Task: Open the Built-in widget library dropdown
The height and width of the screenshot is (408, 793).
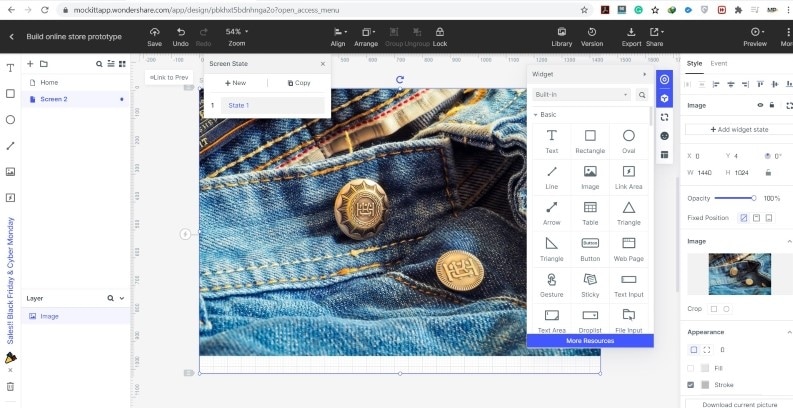Action: pos(582,95)
